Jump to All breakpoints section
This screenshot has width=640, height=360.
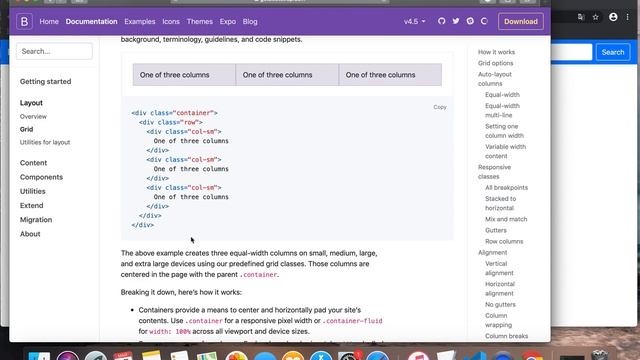(507, 187)
